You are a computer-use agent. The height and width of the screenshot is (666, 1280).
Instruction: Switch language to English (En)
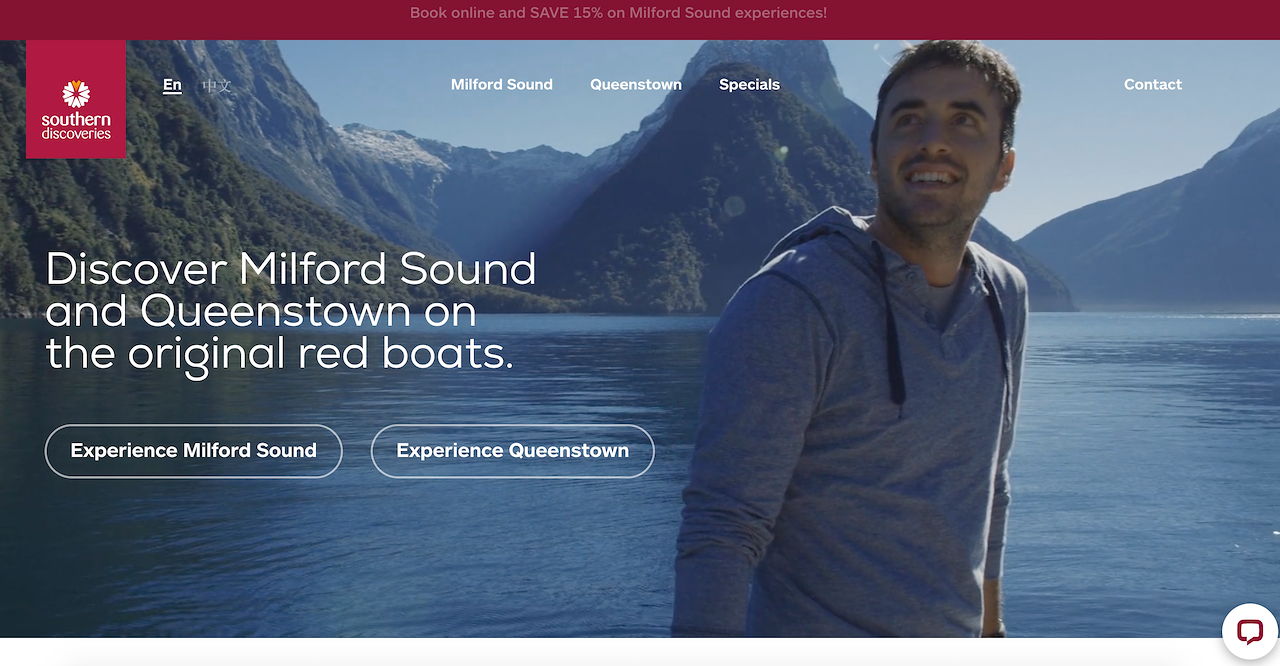point(172,85)
